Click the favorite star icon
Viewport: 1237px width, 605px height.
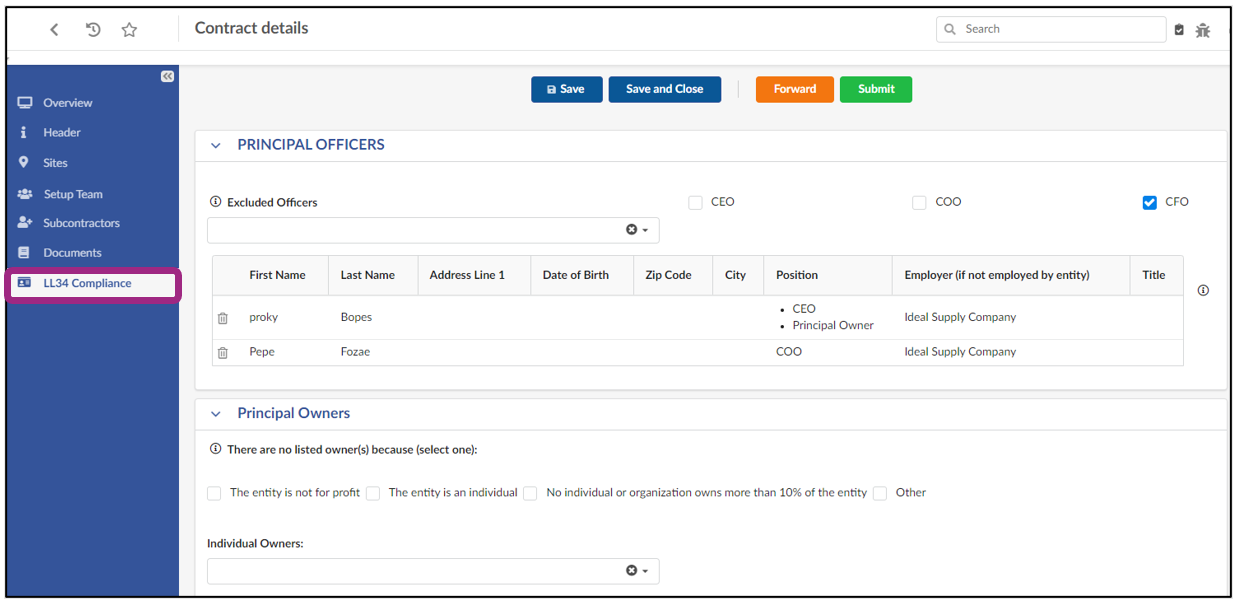(x=129, y=30)
